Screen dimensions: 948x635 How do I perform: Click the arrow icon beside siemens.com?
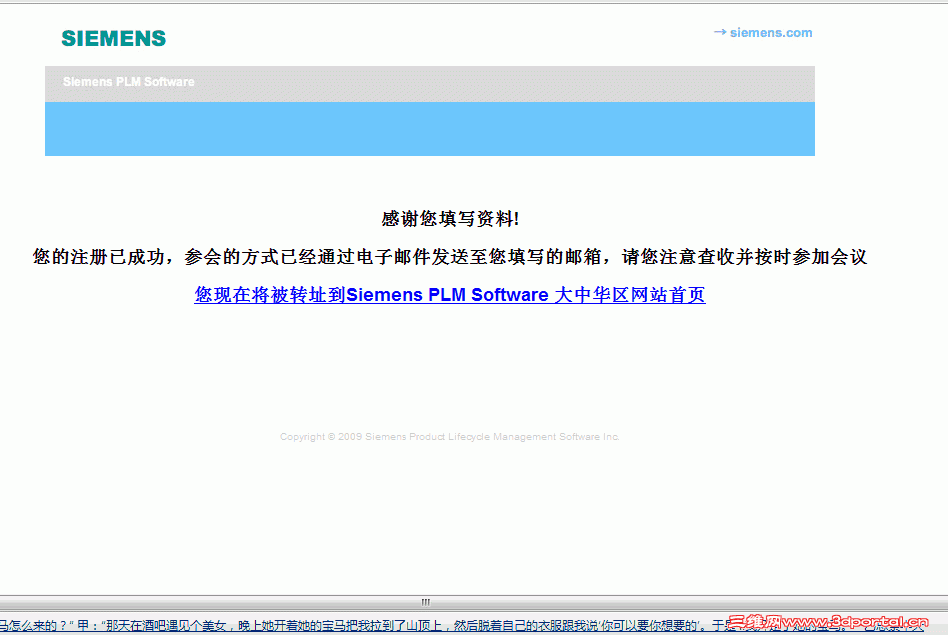(x=719, y=32)
